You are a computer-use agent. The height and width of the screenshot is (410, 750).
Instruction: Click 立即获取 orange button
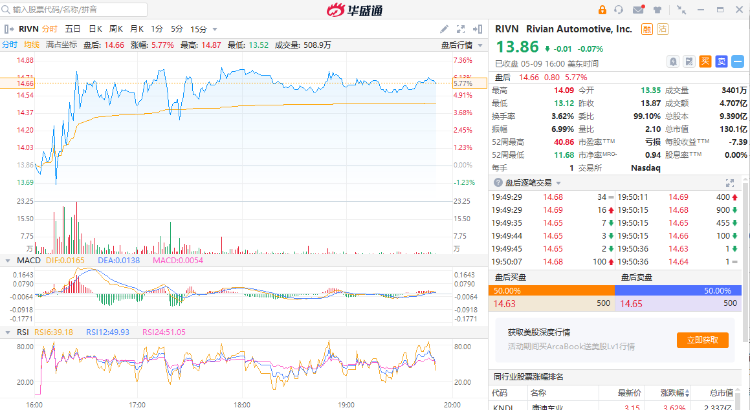point(703,340)
